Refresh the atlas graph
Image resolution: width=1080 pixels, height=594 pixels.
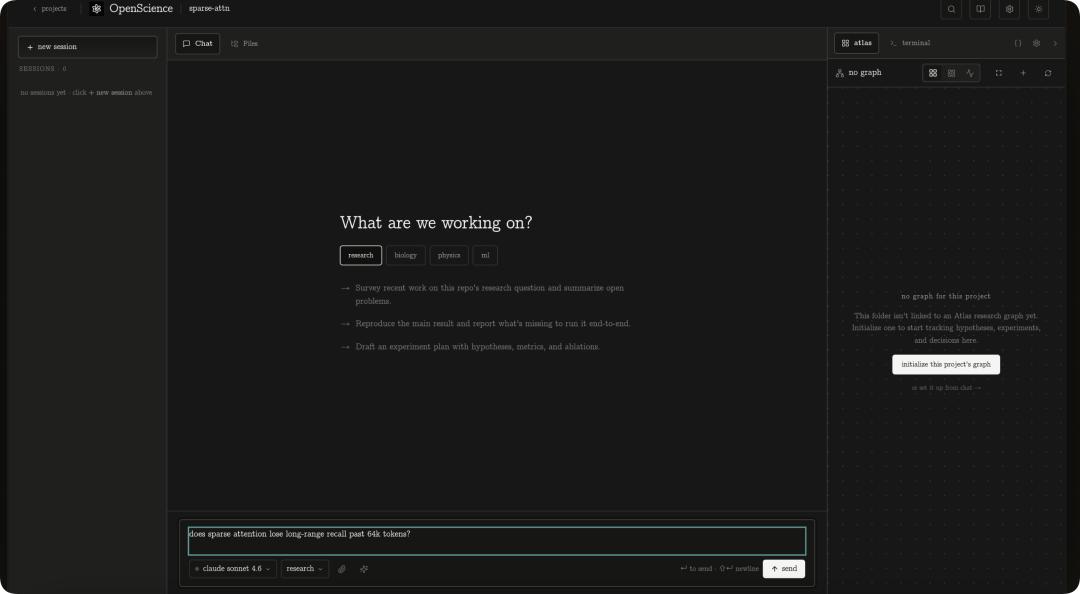click(1048, 73)
